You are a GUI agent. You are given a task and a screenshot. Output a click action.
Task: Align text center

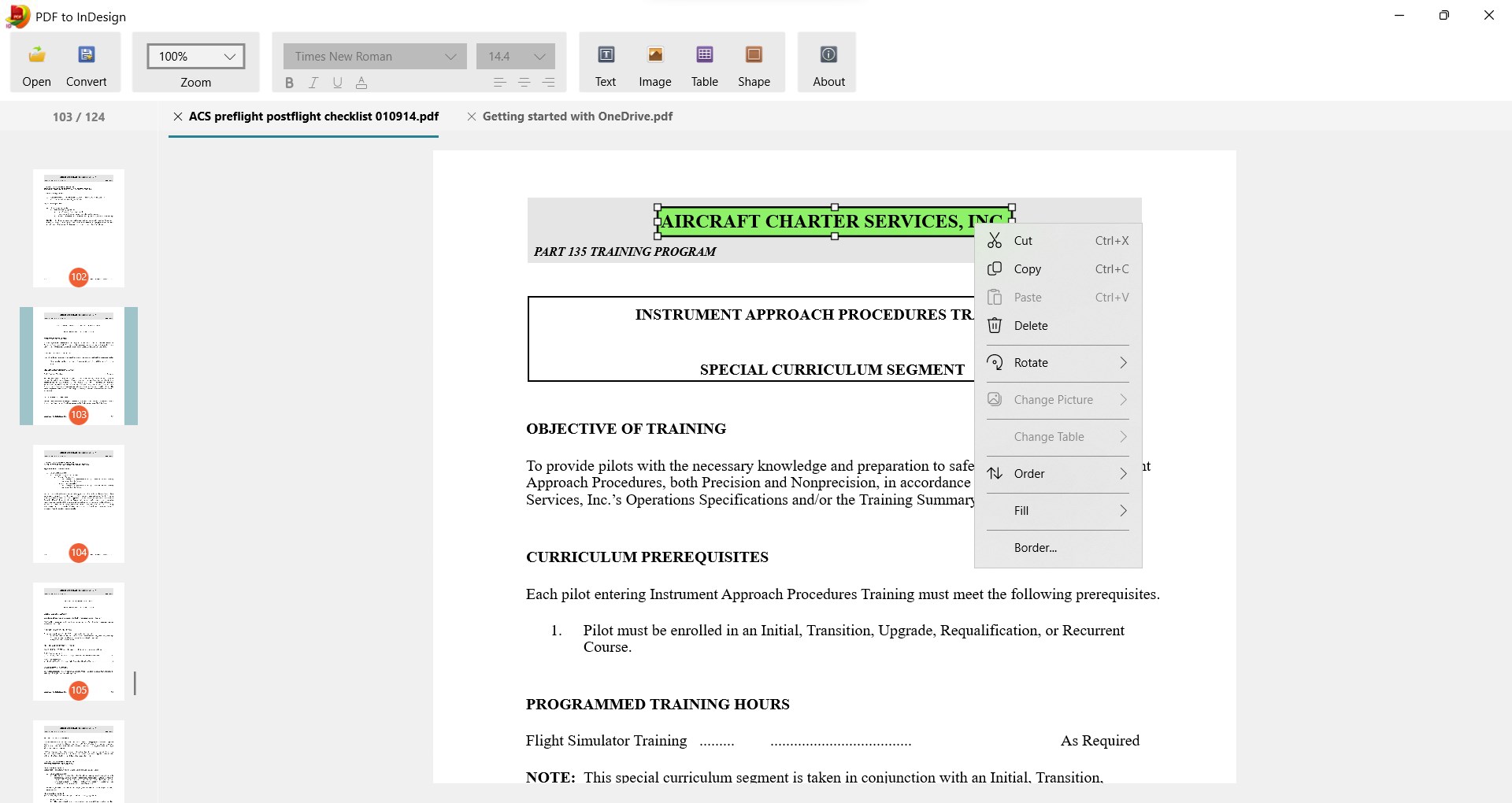click(524, 83)
